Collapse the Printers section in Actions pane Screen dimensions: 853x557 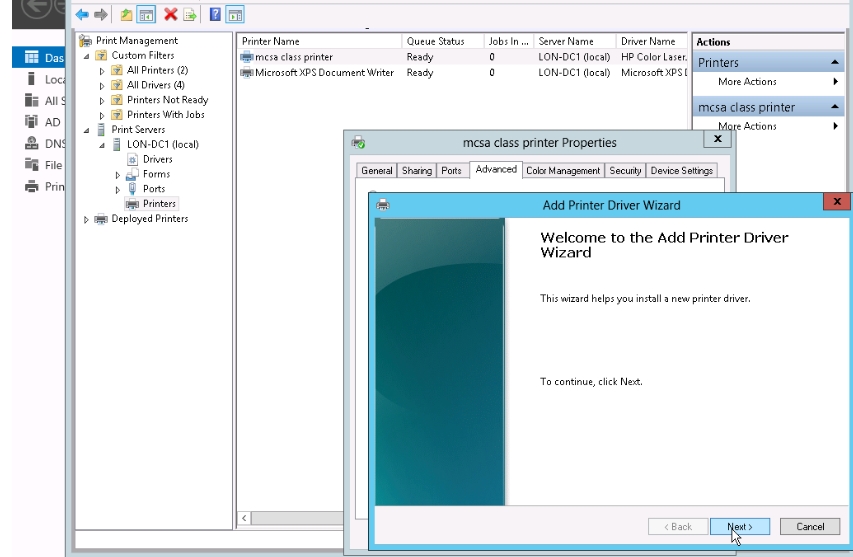point(835,63)
